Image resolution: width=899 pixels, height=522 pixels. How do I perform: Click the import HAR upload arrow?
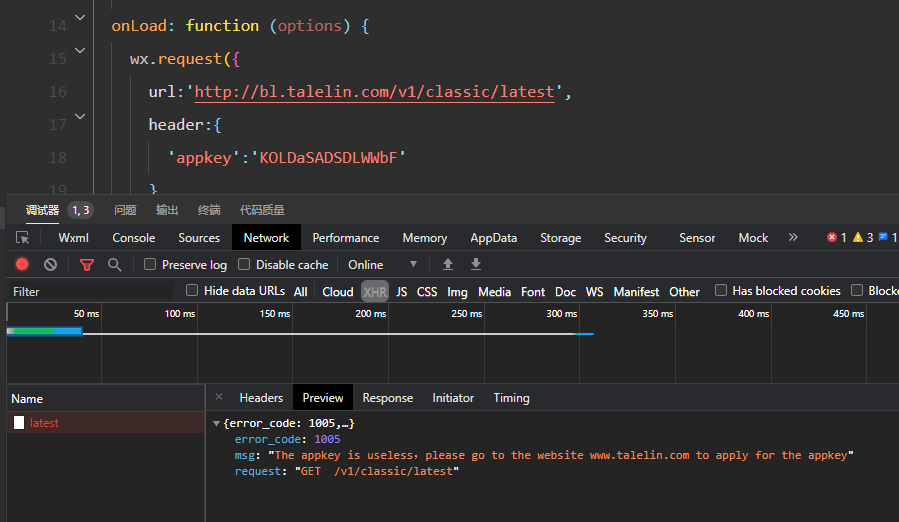(x=448, y=265)
